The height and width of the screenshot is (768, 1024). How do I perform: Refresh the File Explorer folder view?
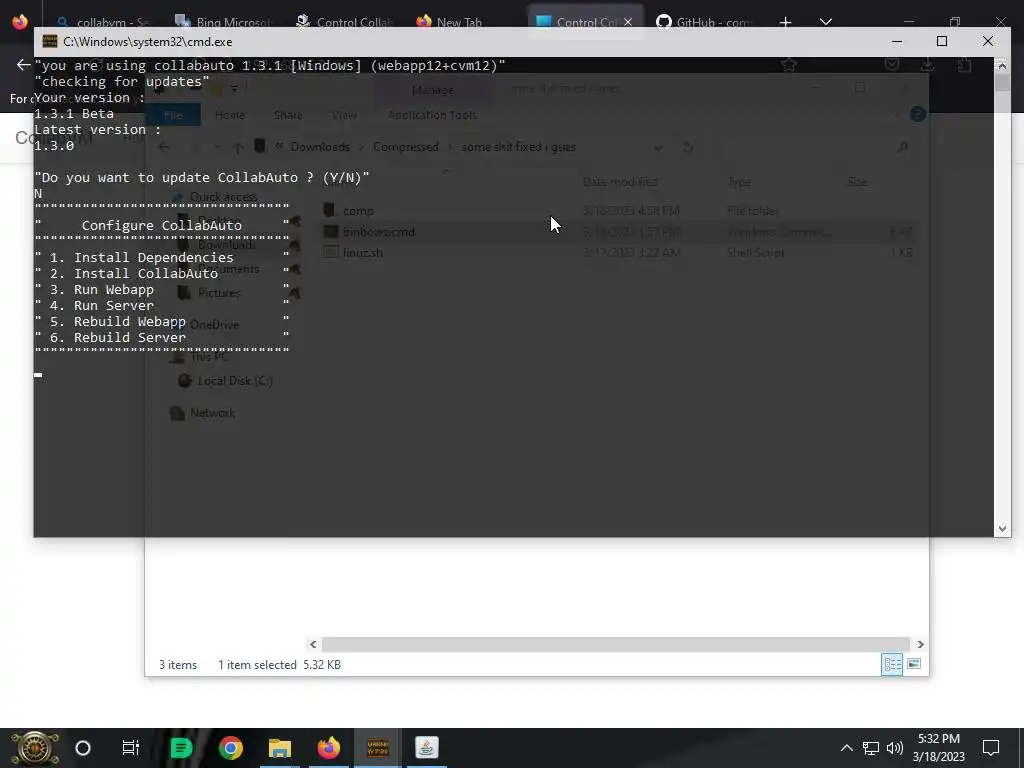(x=687, y=148)
